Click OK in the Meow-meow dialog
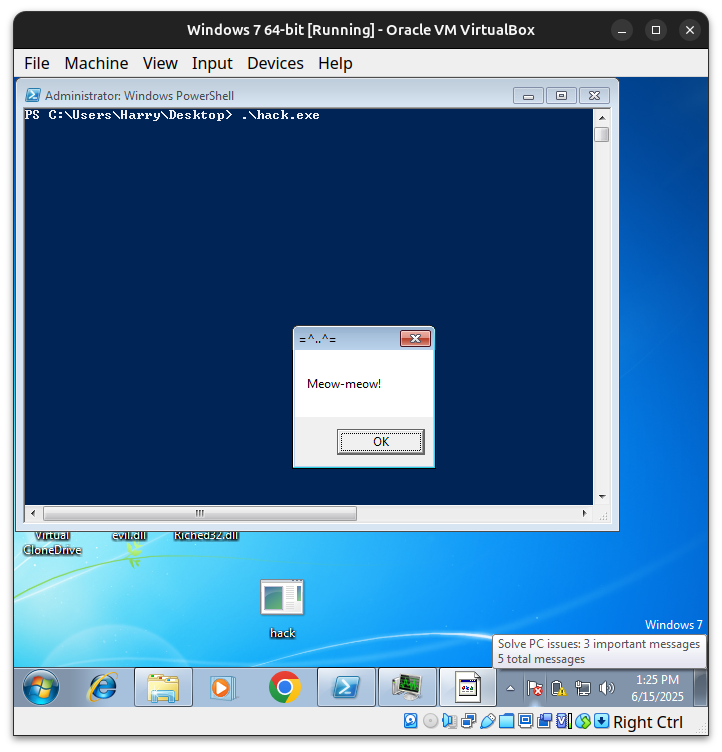Viewport: 722px width, 752px height. (380, 441)
